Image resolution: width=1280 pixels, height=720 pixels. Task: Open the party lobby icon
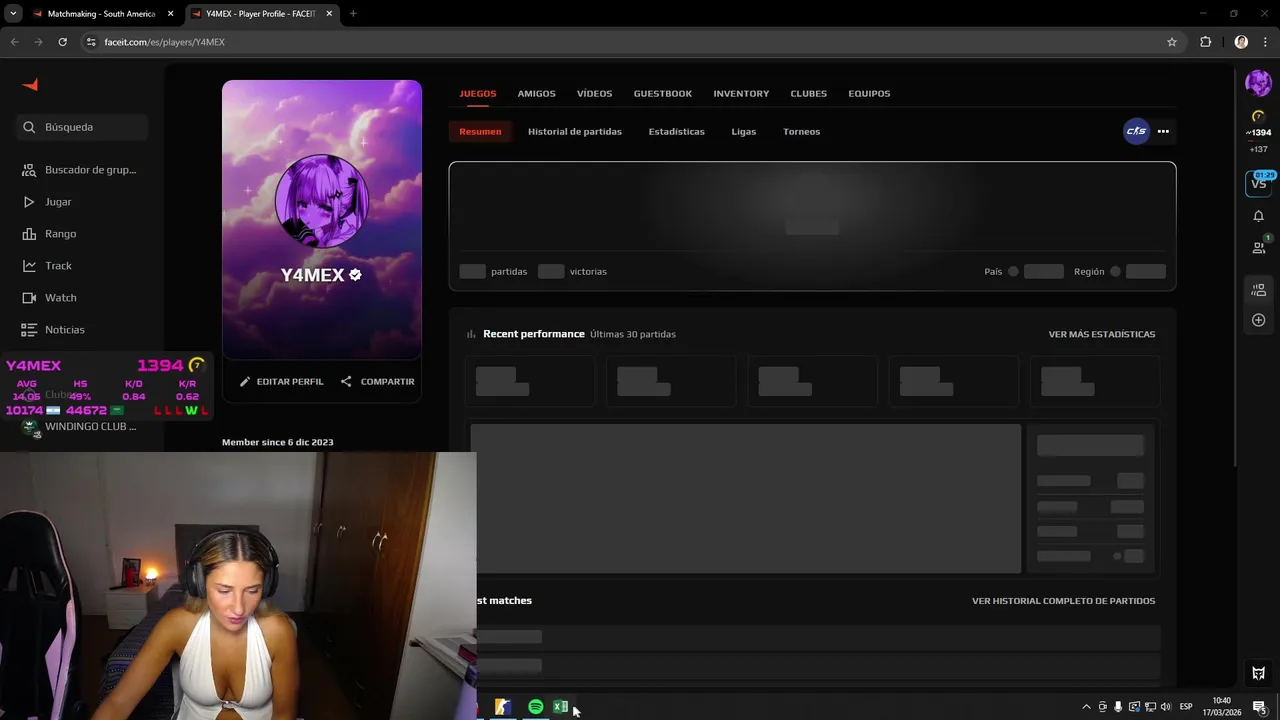click(1258, 290)
